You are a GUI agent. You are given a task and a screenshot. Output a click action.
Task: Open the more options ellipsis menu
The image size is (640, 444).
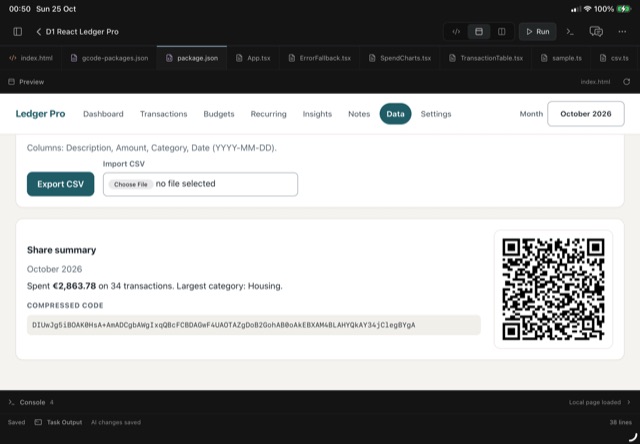tap(622, 32)
